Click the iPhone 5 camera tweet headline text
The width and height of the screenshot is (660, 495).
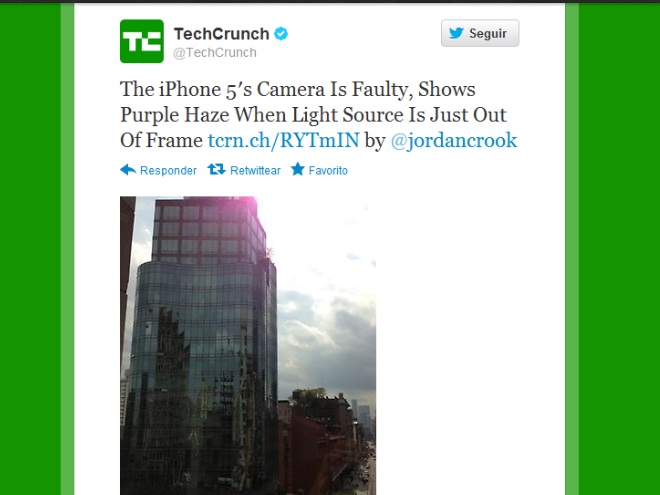tap(311, 114)
